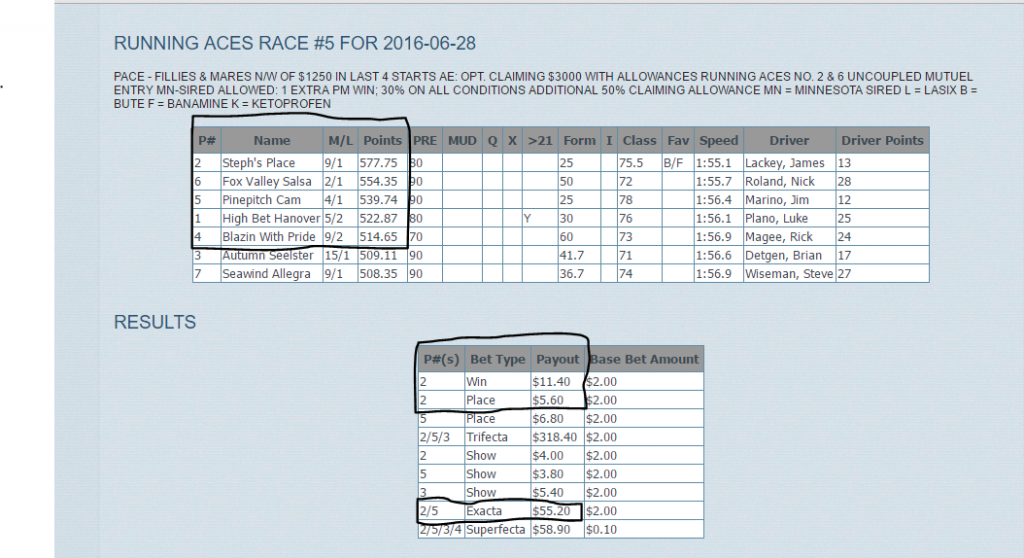This screenshot has width=1024, height=558.
Task: Click Trifecta payout $318.40
Action: (554, 437)
